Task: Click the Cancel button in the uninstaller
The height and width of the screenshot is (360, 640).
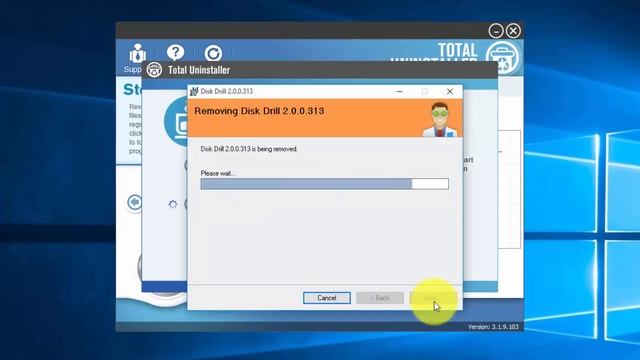Action: pos(327,298)
